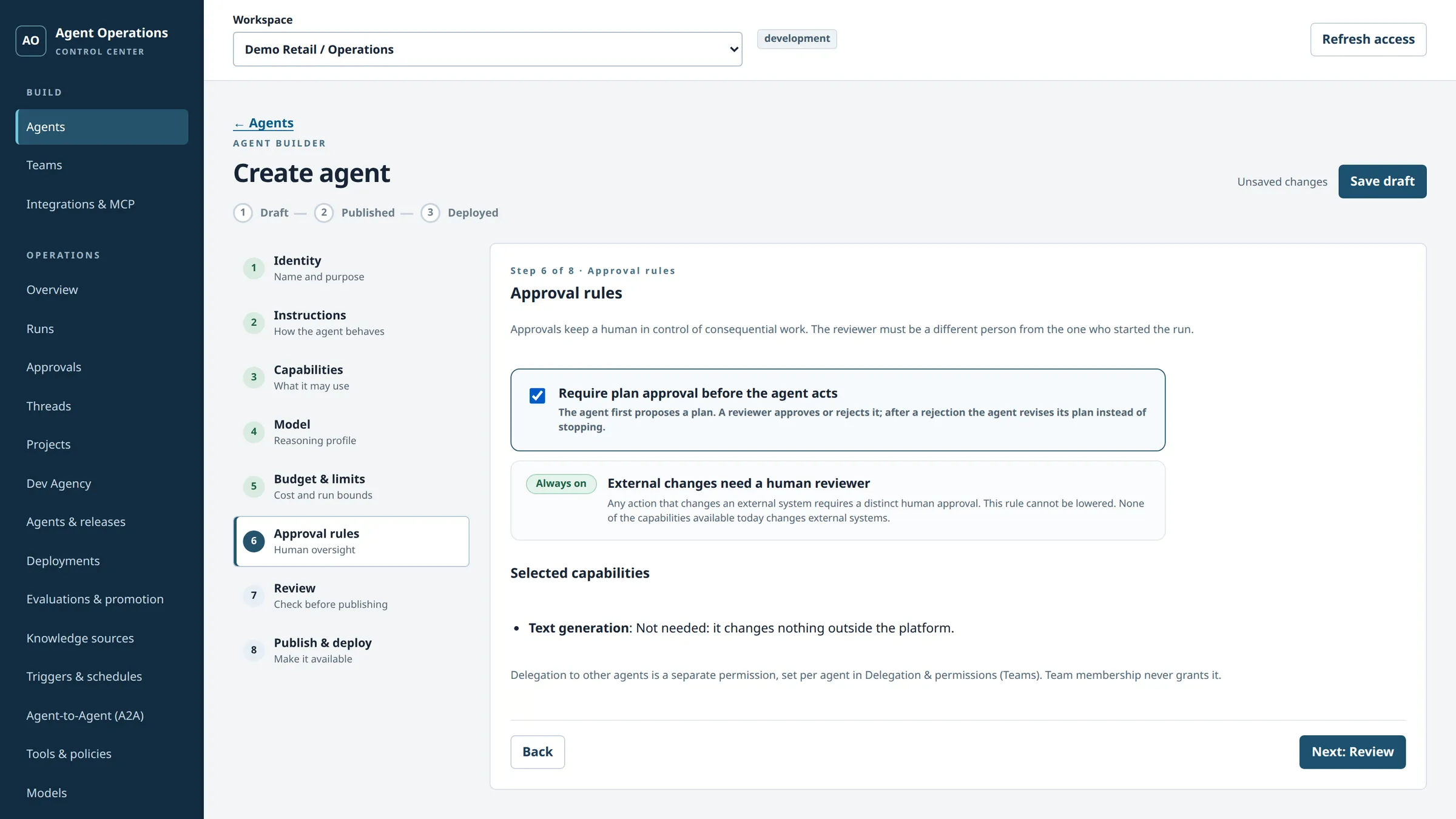
Task: Click the dropdown arrow on Demo Retail selector
Action: pyautogui.click(x=733, y=49)
